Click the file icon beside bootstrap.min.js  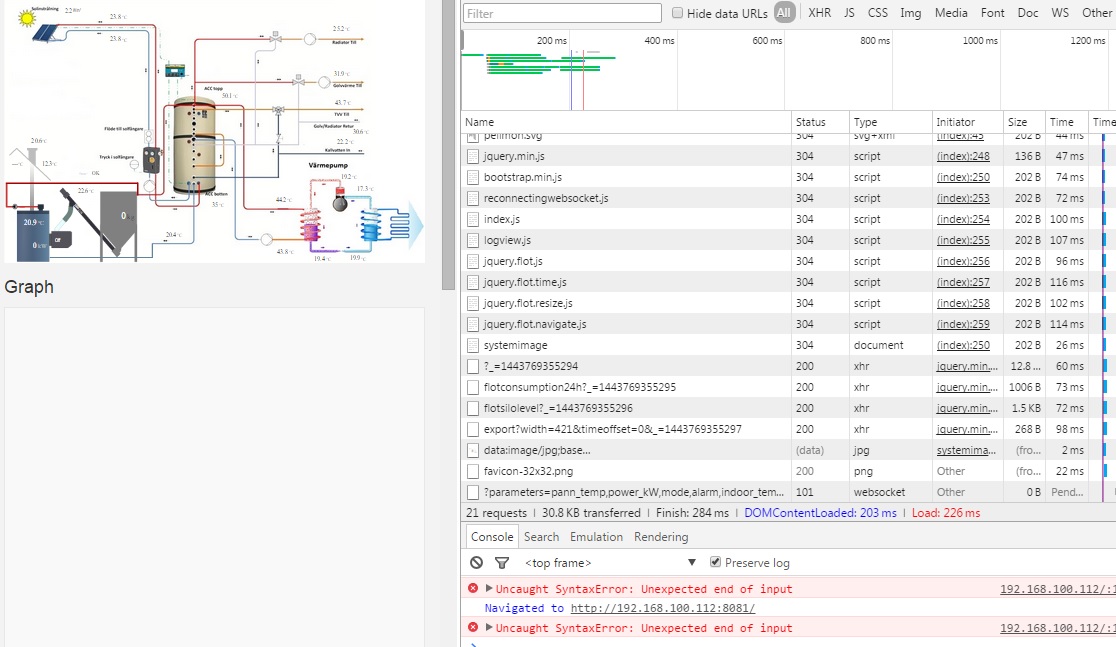click(x=474, y=177)
